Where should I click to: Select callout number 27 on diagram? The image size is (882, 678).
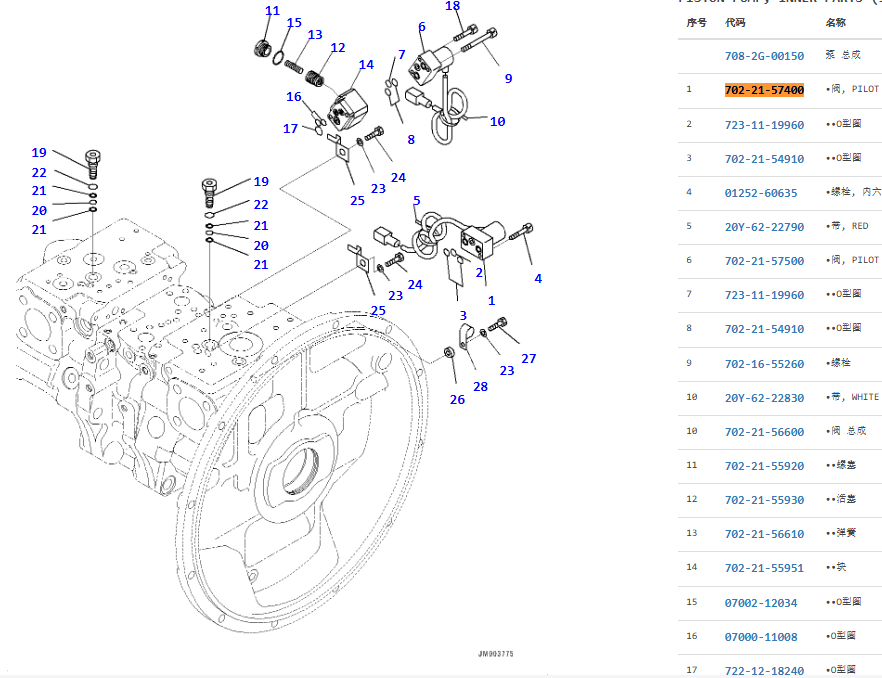click(529, 359)
